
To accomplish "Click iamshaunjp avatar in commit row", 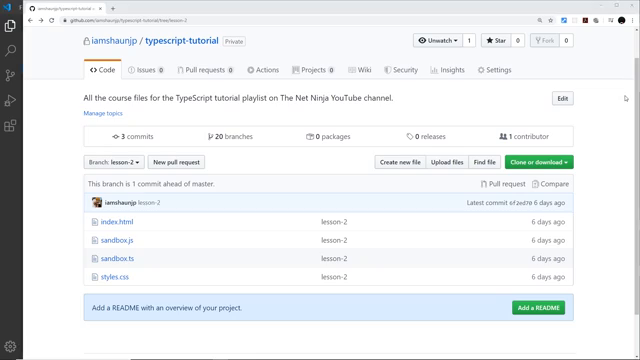I will 97,202.
